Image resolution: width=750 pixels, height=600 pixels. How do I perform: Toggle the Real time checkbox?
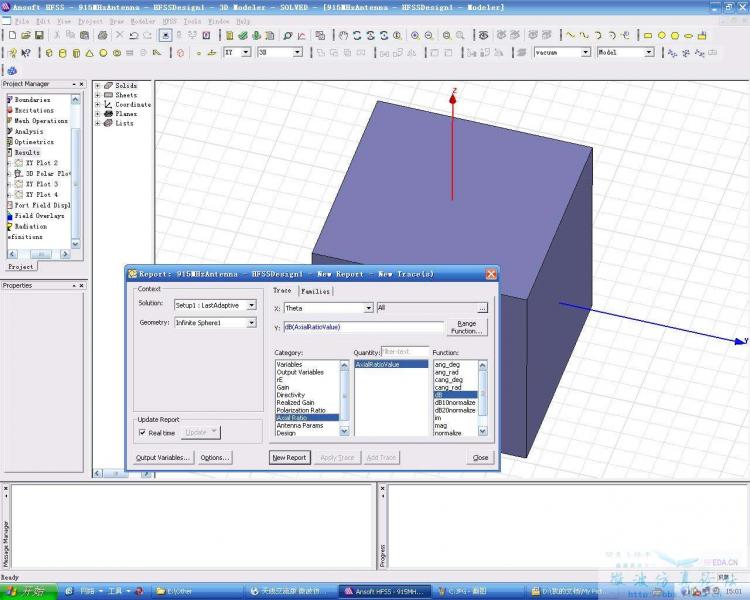[x=142, y=432]
